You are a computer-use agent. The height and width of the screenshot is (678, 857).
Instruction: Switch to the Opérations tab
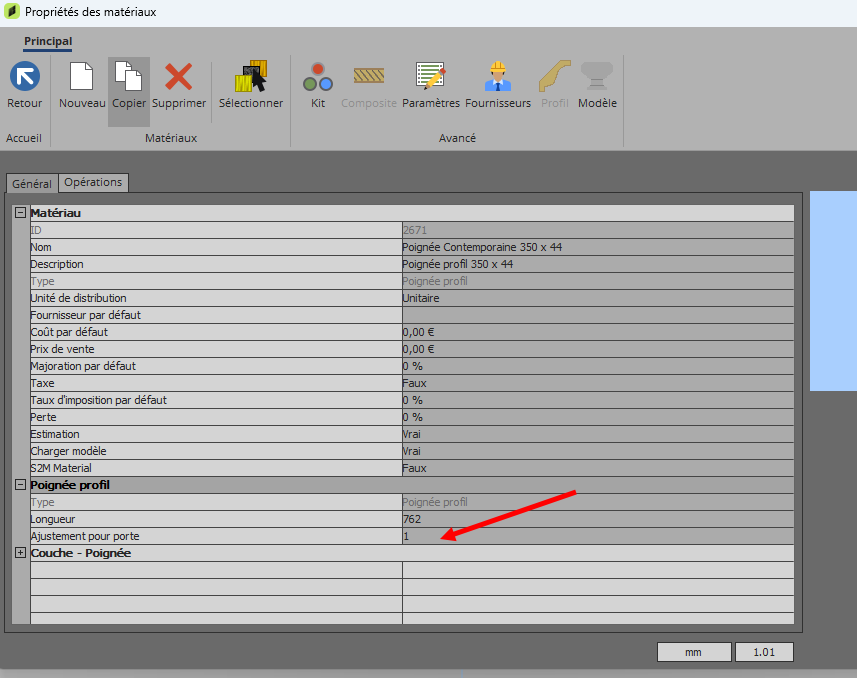tap(93, 182)
